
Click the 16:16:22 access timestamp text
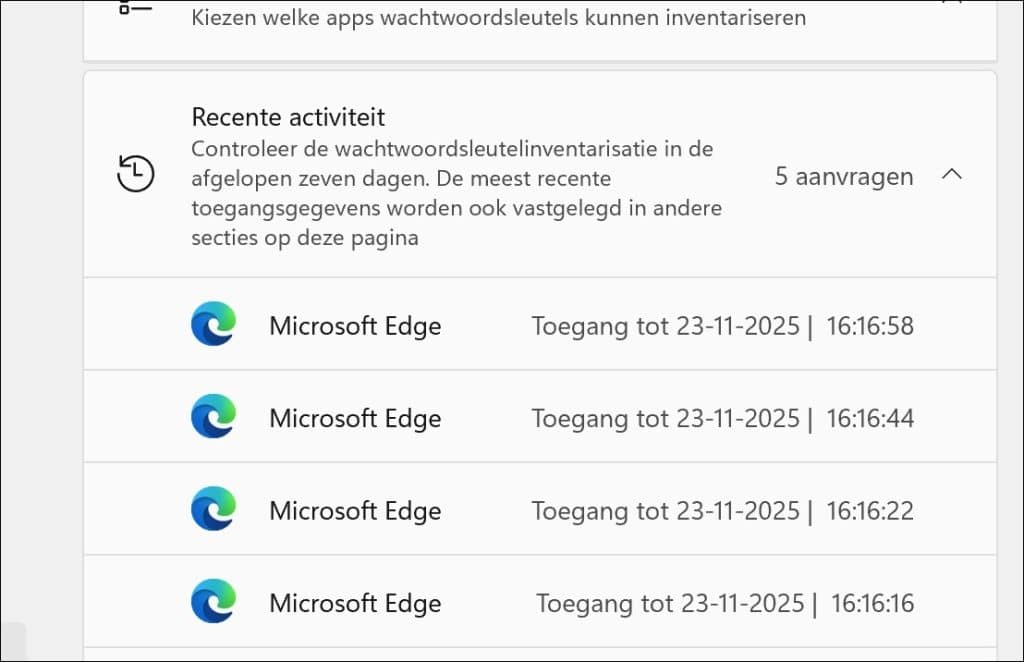point(722,510)
